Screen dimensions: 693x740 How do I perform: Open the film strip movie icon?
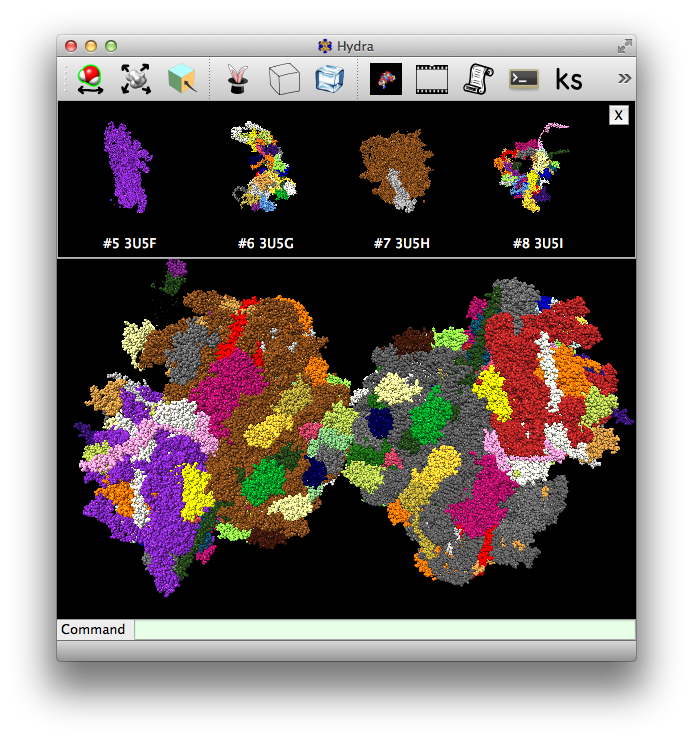pos(432,79)
